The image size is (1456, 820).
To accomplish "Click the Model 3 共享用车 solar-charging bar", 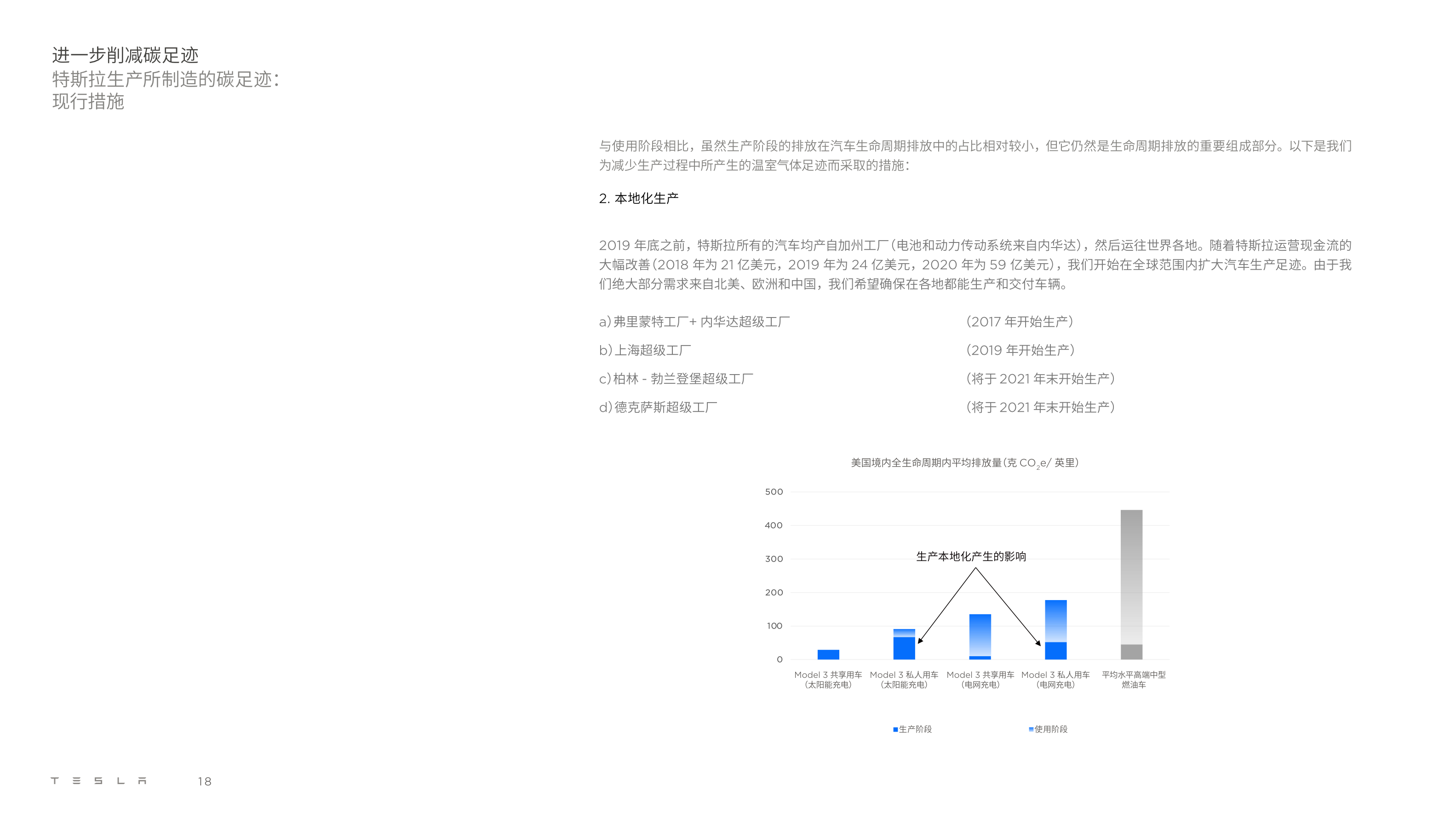I will tap(828, 654).
